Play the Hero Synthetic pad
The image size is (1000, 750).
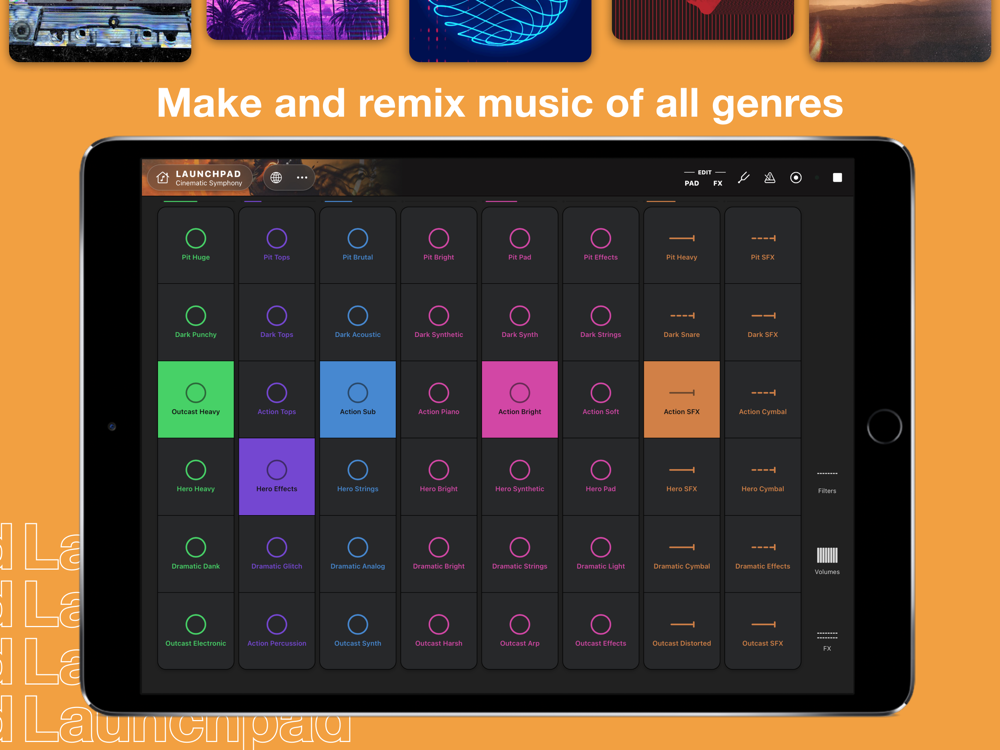coord(520,476)
